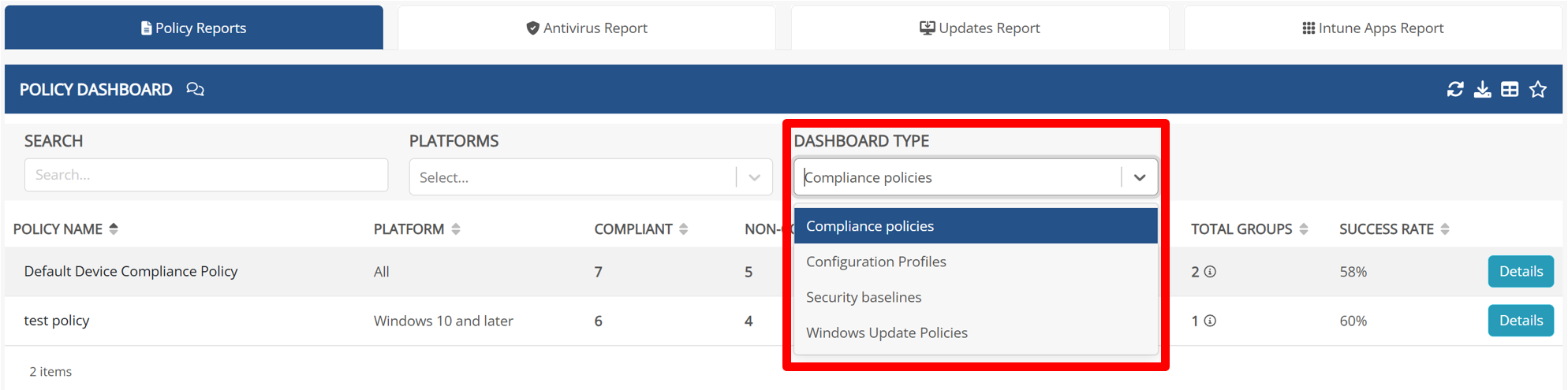1568x390 pixels.
Task: Open the table columns layout icon
Action: [x=1510, y=90]
